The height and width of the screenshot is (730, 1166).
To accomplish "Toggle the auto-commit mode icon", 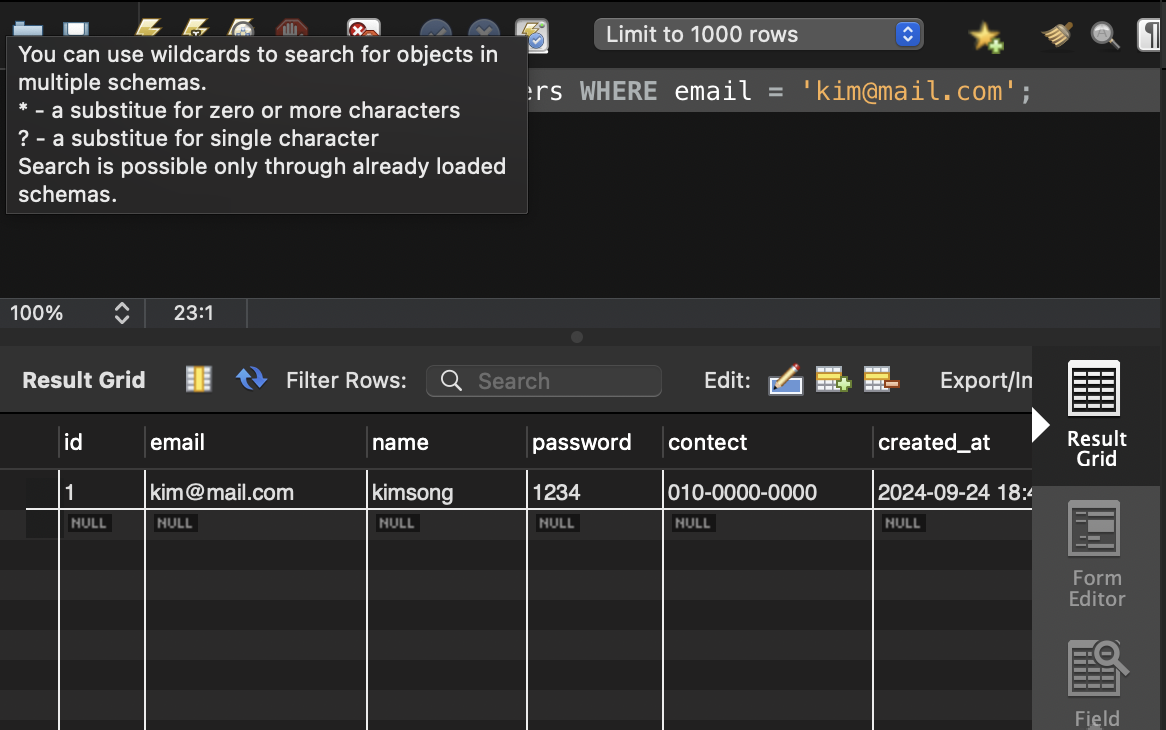I will click(x=532, y=35).
